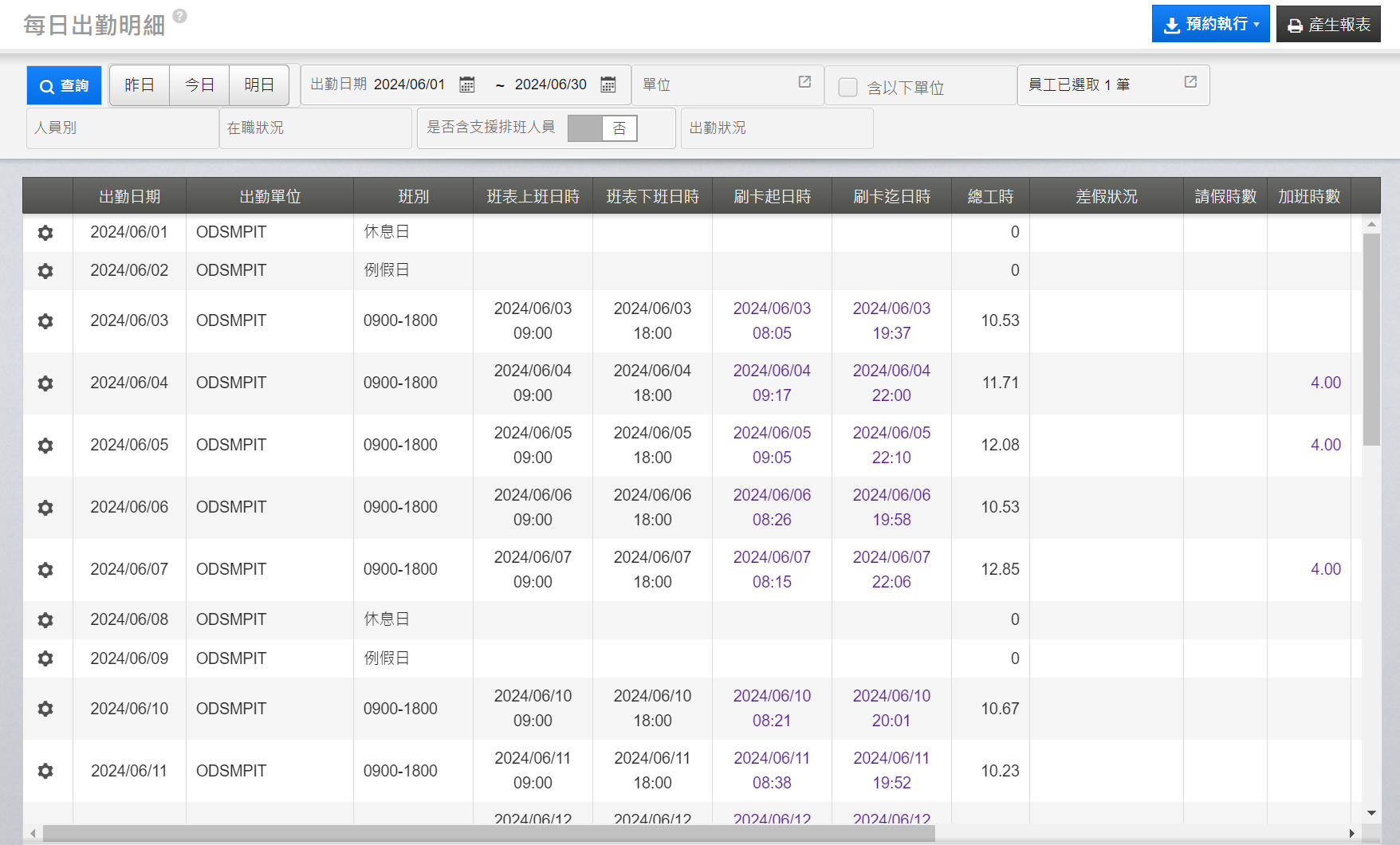Click the help question mark icon beside title
The width and height of the screenshot is (1400, 845).
point(179,16)
